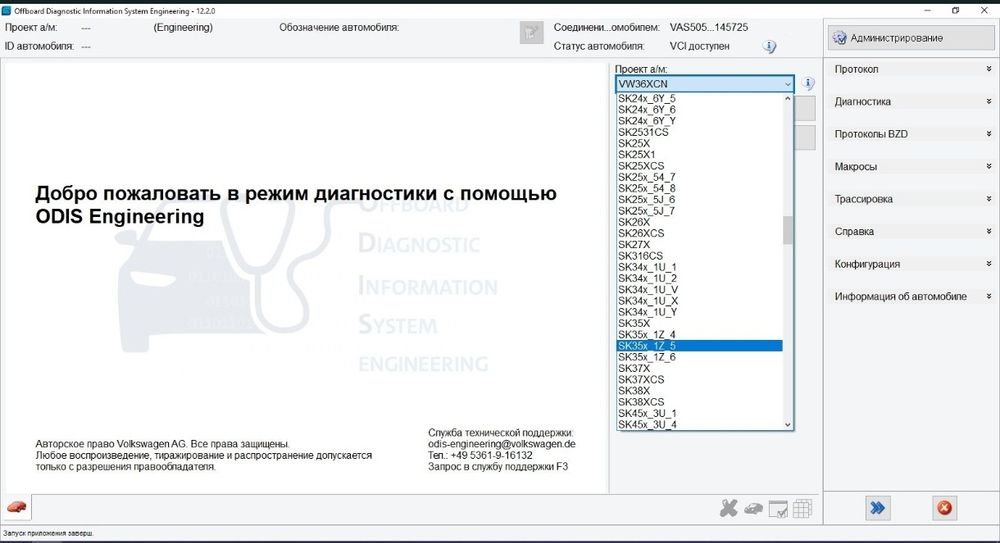1000x543 pixels.
Task: Expand the Макросы section
Action: [x=913, y=167]
